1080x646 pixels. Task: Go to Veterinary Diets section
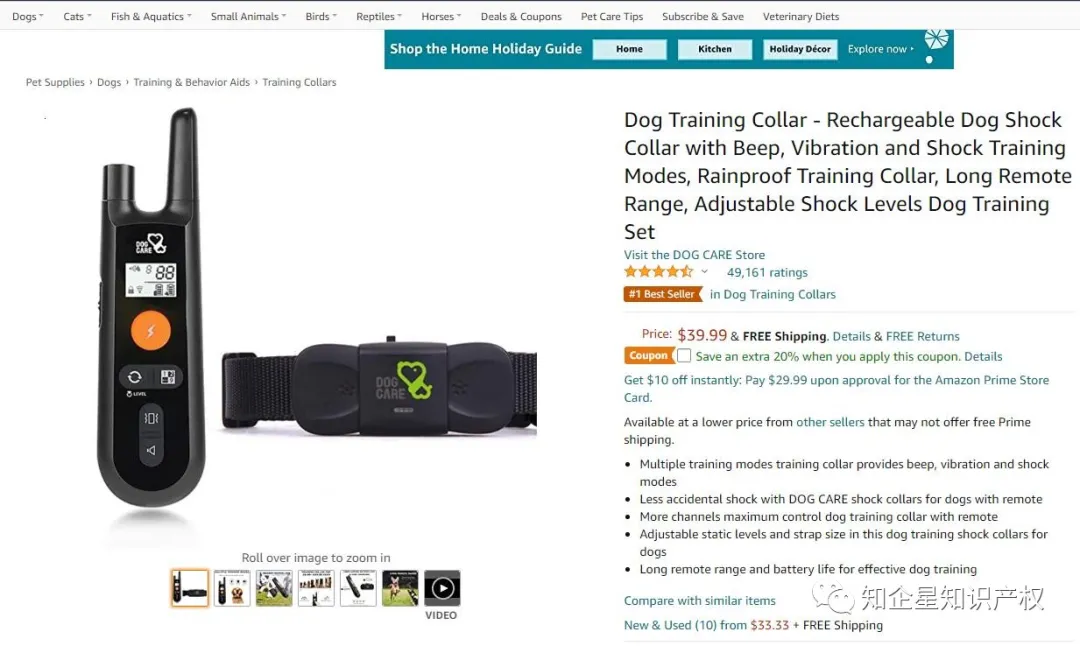pos(800,17)
